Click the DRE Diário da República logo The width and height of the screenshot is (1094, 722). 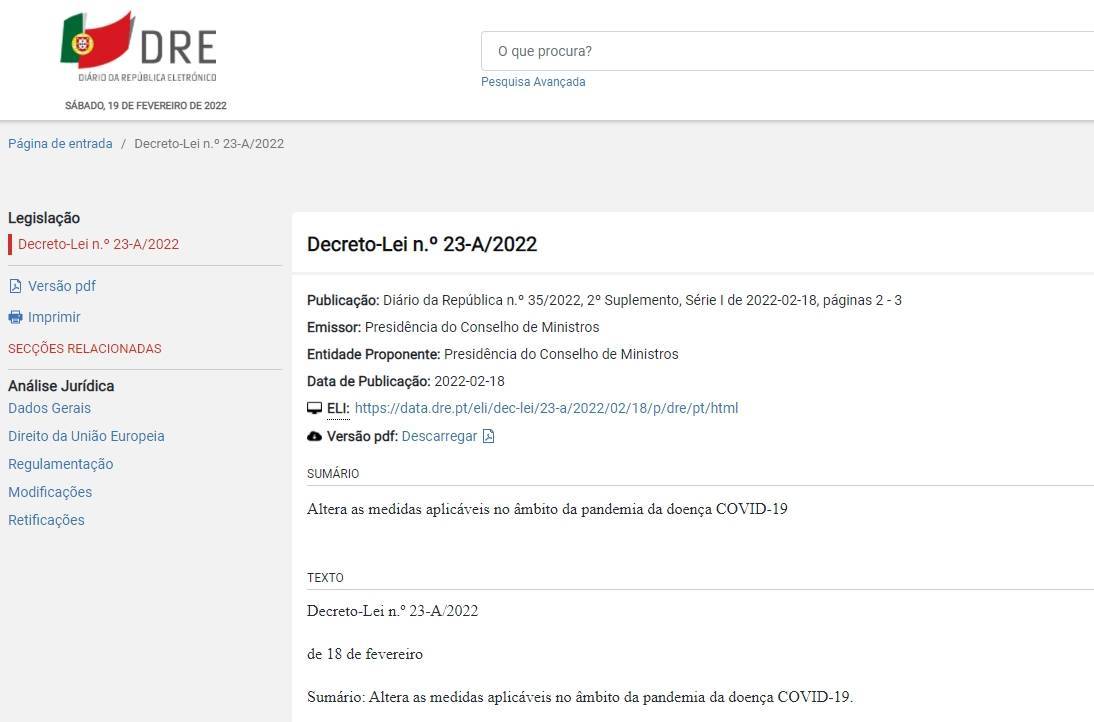point(140,48)
